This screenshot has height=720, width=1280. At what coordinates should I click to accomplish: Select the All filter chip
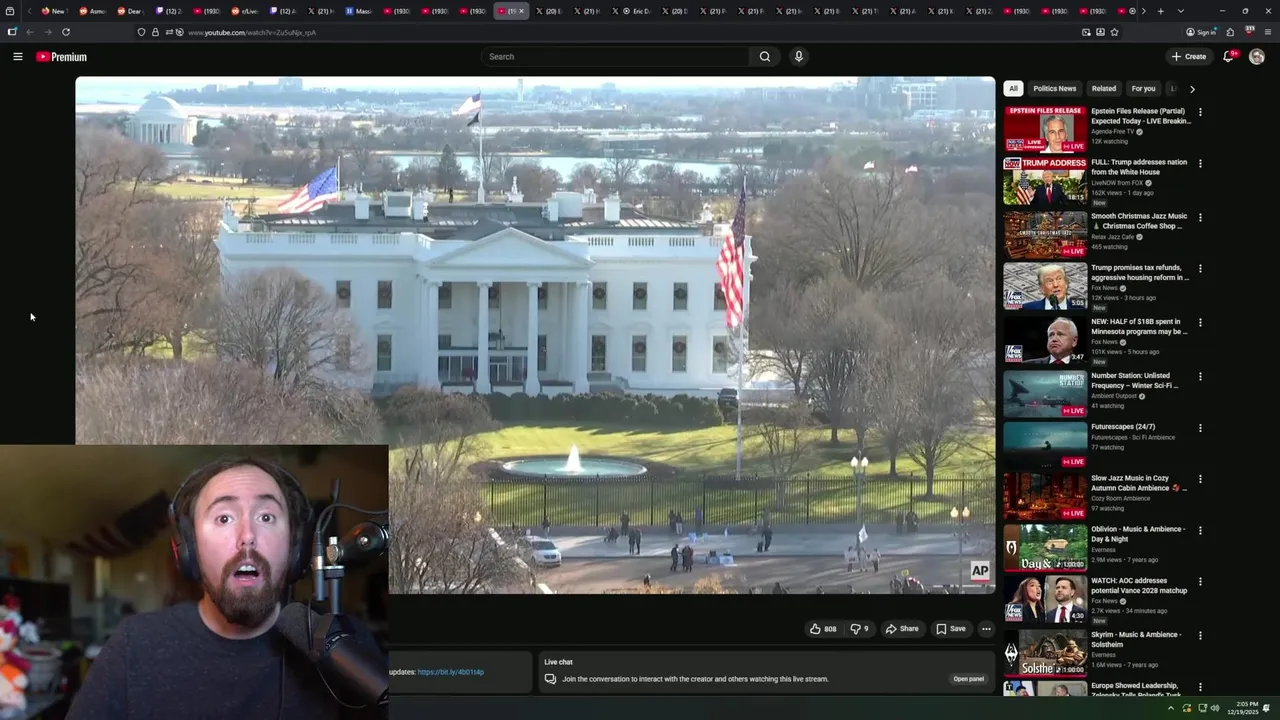click(1013, 89)
